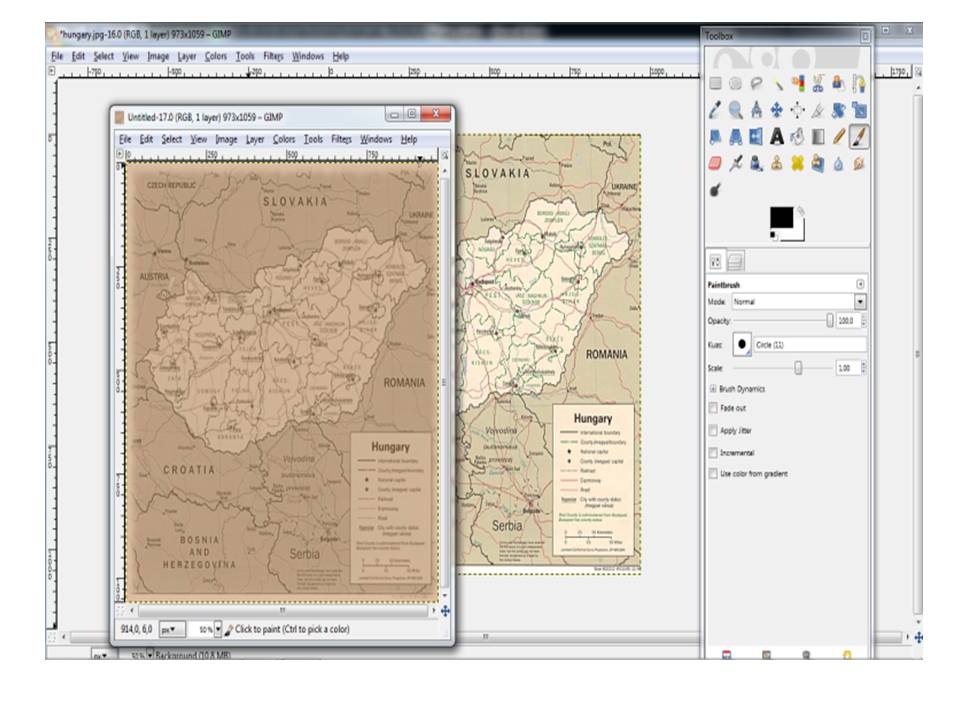The height and width of the screenshot is (720, 960).
Task: Open the Tools menu in hungary.jpg window
Action: (245, 56)
